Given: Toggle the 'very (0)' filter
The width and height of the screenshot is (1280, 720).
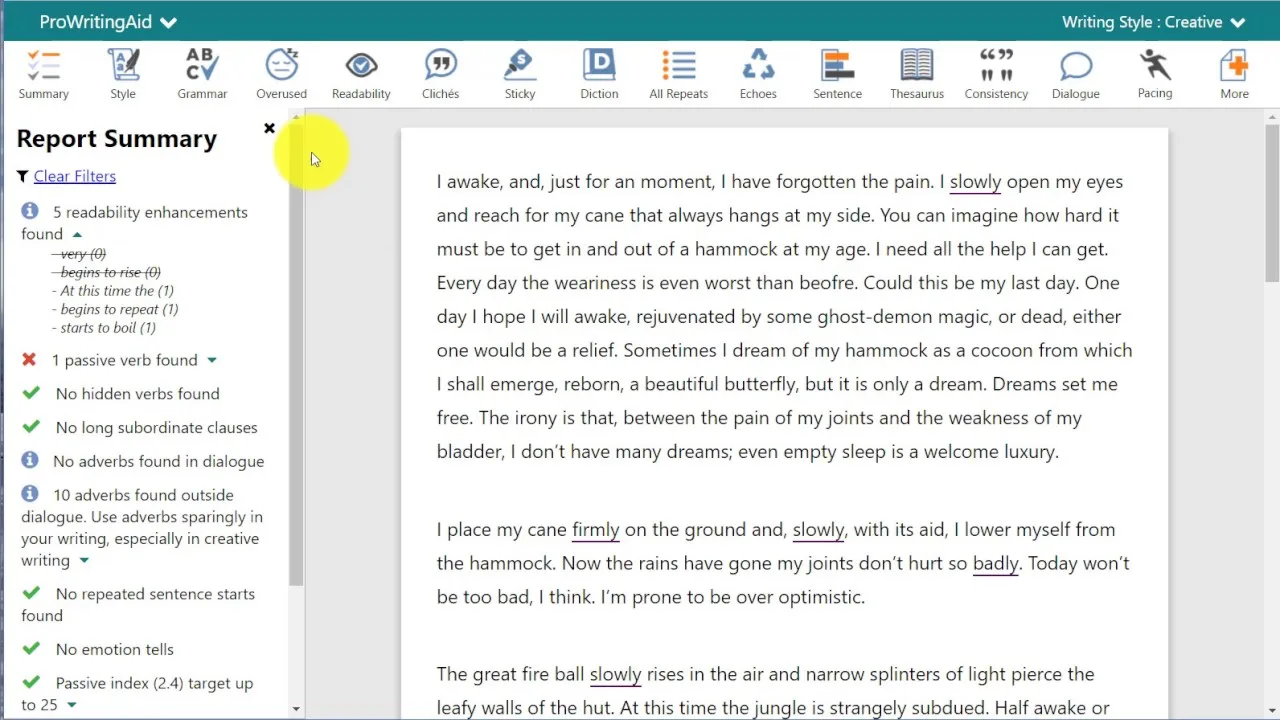Looking at the screenshot, I should pos(79,254).
